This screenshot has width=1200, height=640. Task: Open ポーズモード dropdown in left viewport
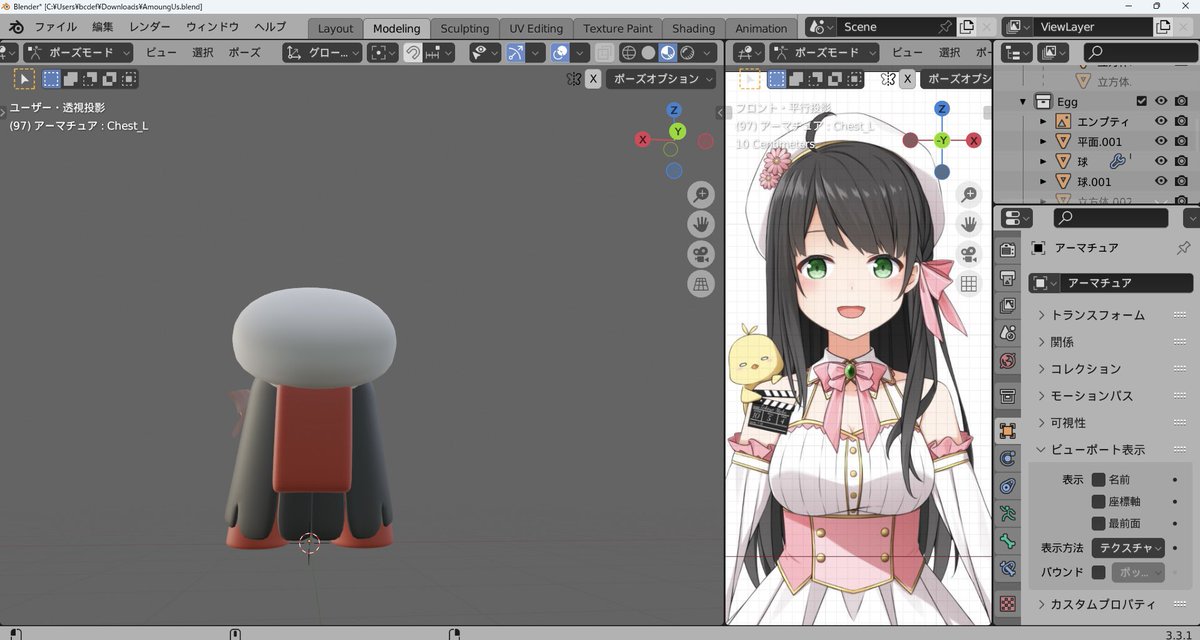point(78,53)
